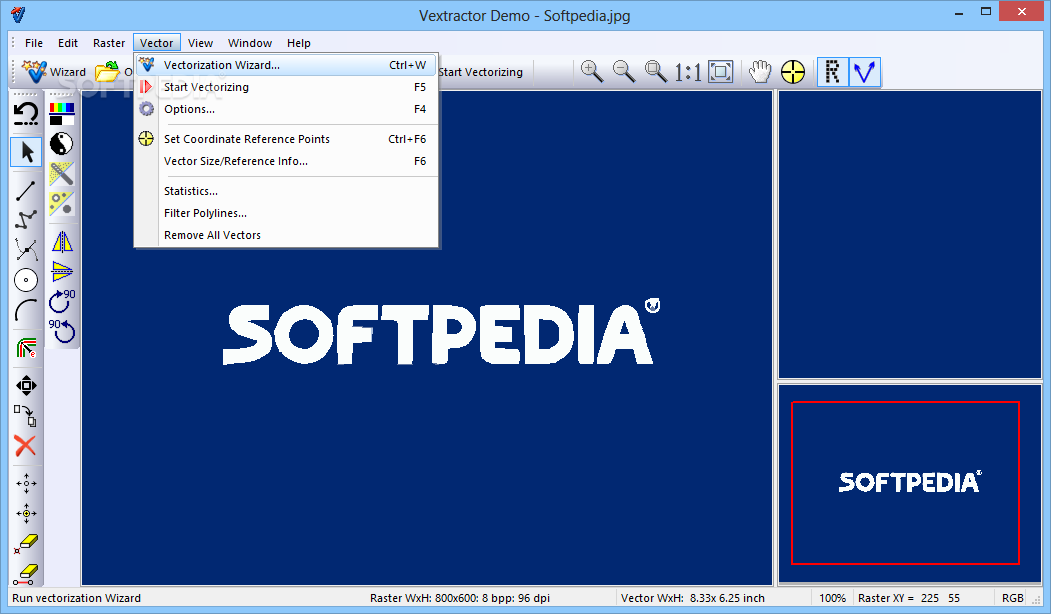Click the copy objects tool icon
The image size is (1051, 614).
pos(26,416)
